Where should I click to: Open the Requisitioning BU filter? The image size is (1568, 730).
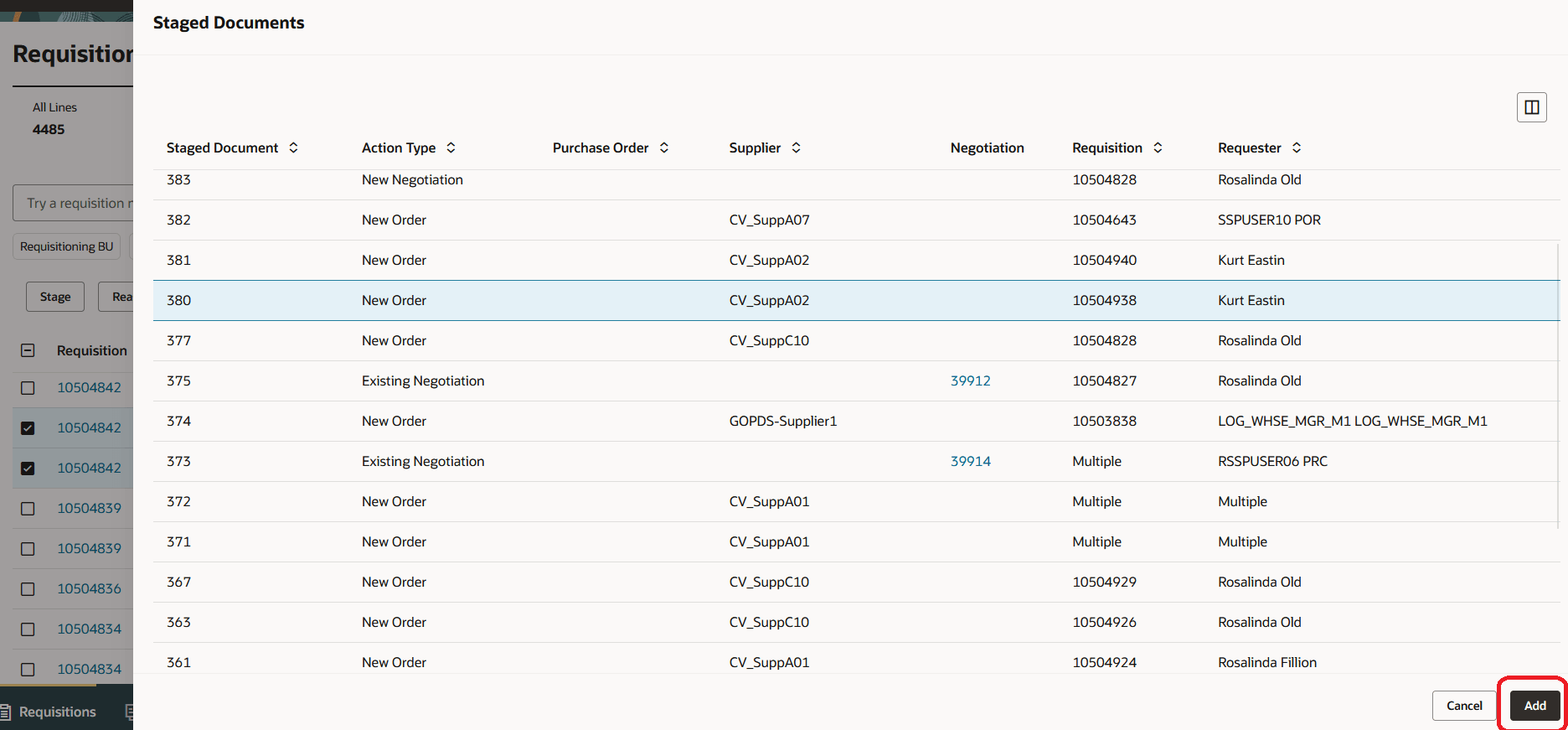tap(66, 246)
